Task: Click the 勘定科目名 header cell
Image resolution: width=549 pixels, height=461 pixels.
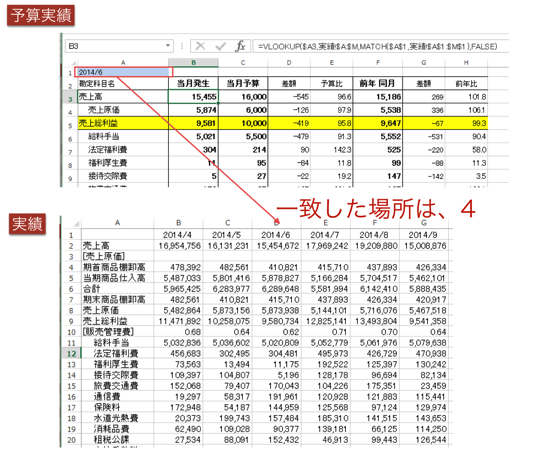Action: (x=123, y=84)
